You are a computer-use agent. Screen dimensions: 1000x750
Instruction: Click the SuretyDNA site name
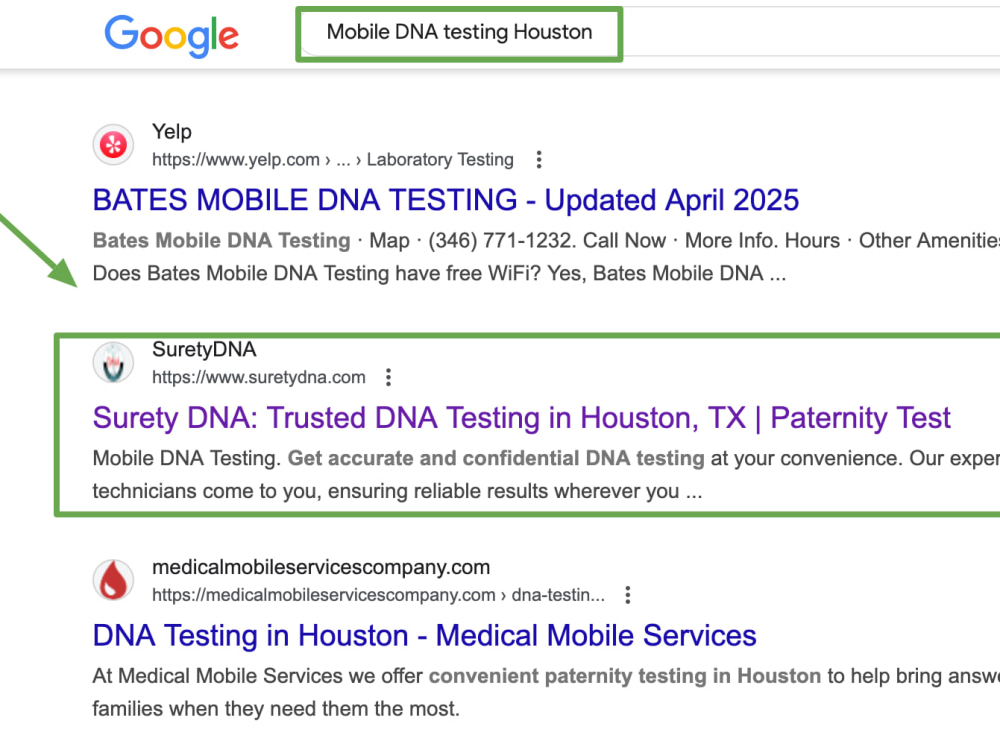(204, 349)
